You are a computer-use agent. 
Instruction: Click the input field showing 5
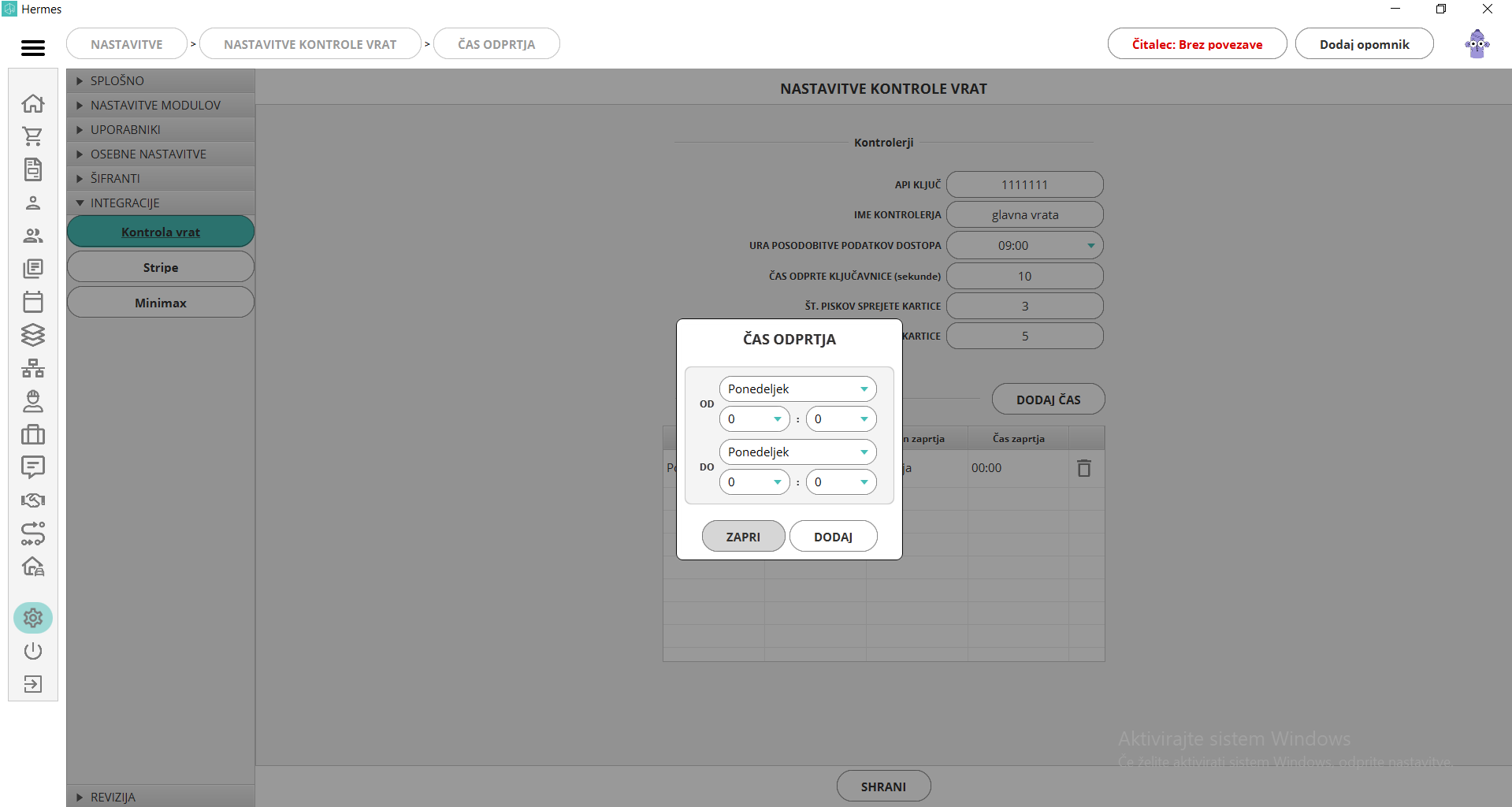point(1024,336)
